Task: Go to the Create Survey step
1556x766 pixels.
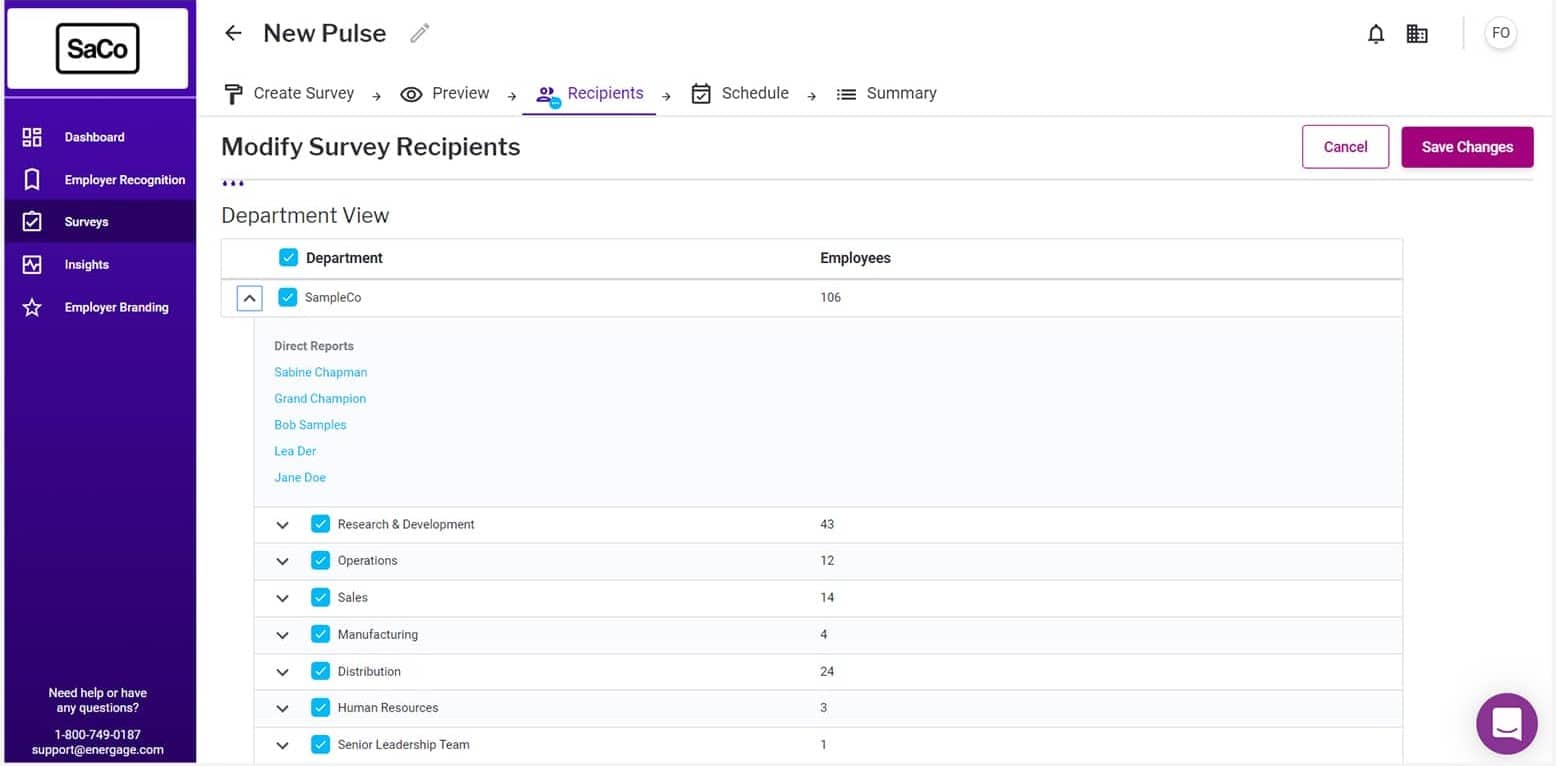Action: pyautogui.click(x=289, y=94)
